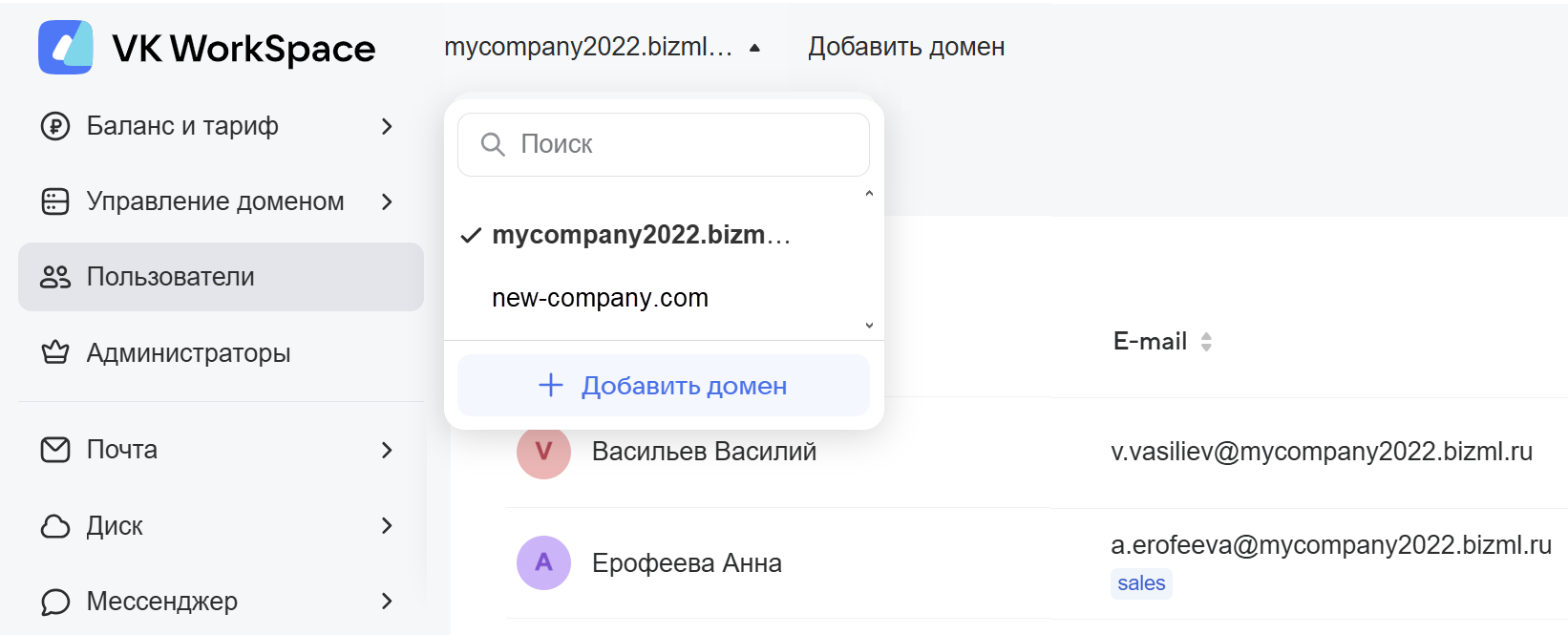Expand the Управление доменом chevron
The height and width of the screenshot is (635, 1568).
tap(387, 201)
